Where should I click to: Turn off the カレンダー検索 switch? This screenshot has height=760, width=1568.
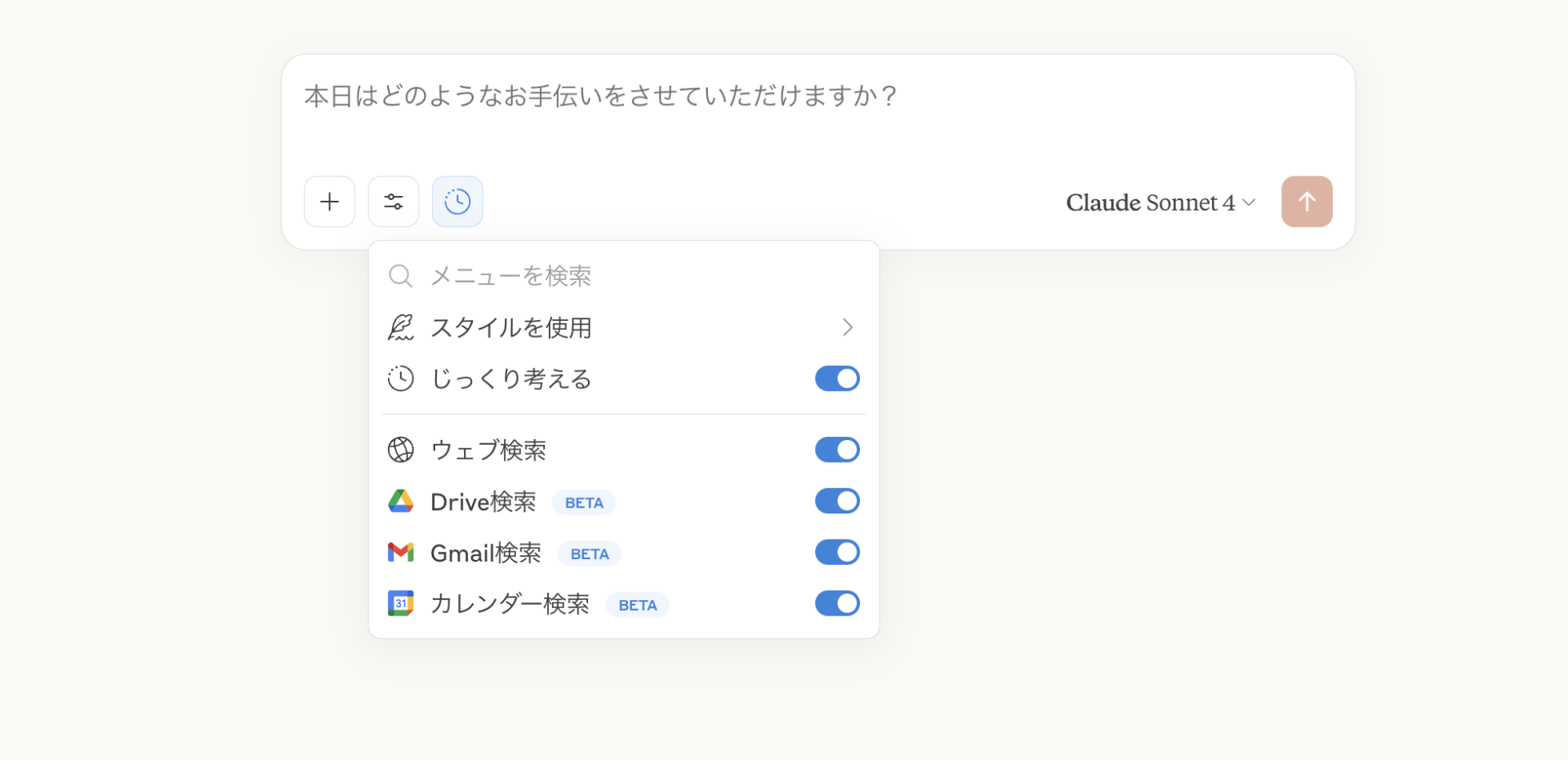click(837, 603)
